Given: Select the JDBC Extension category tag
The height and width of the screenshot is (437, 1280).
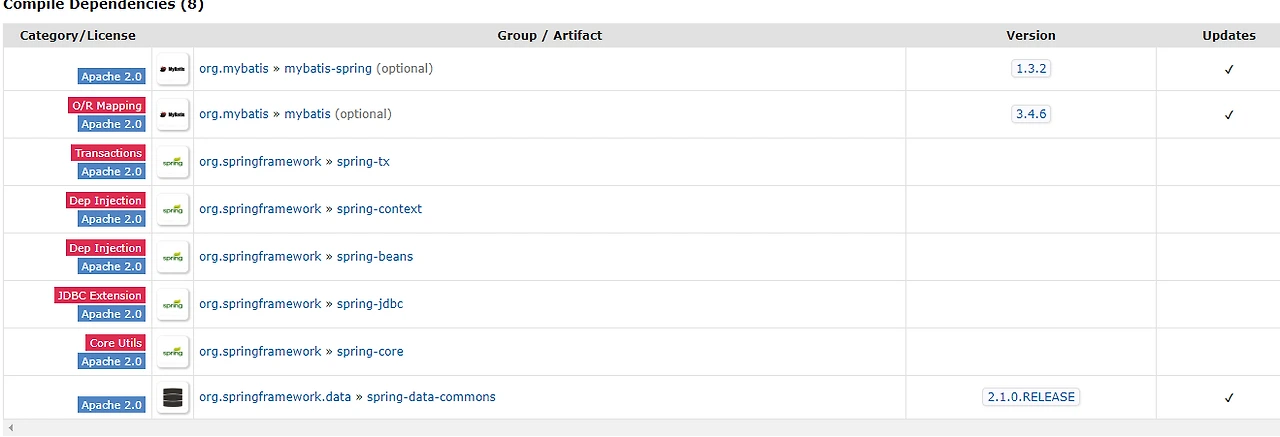Looking at the screenshot, I should click(x=100, y=296).
